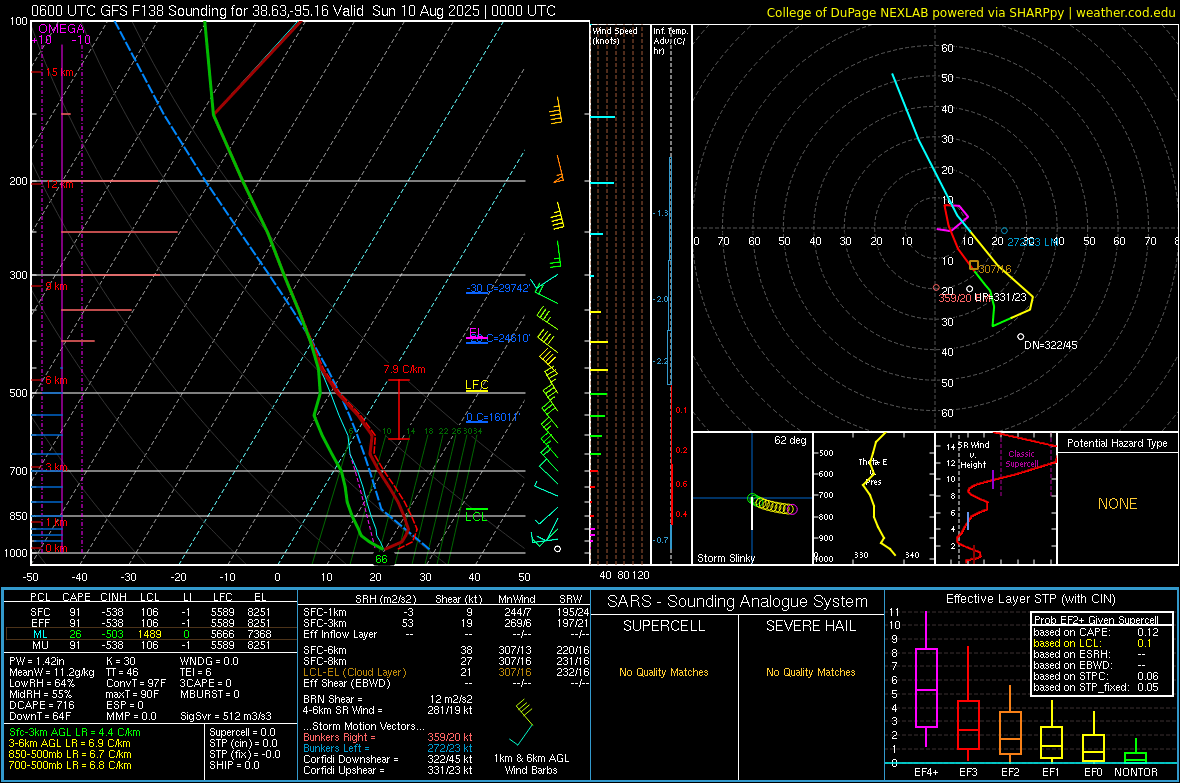The width and height of the screenshot is (1180, 783).
Task: Click the SEVERE HAIL analogue column header
Action: [x=810, y=626]
